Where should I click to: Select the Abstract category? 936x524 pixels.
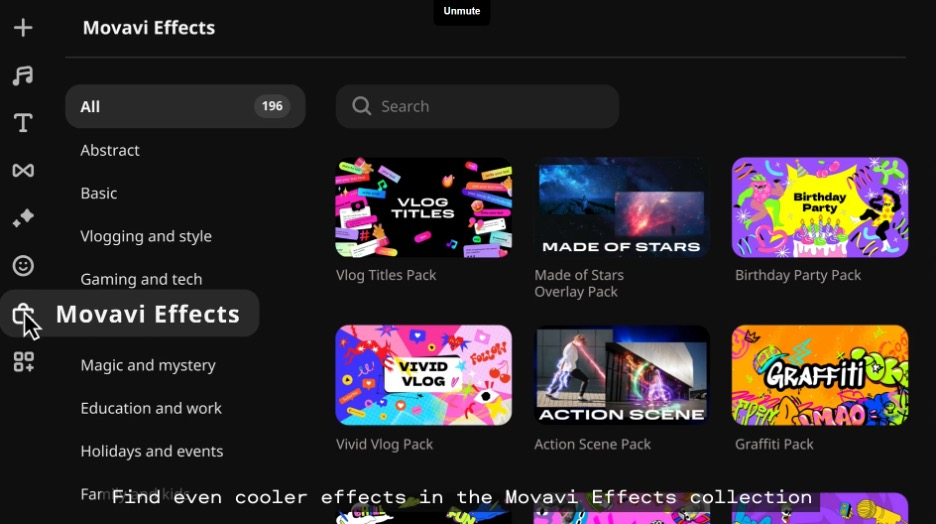coord(110,150)
